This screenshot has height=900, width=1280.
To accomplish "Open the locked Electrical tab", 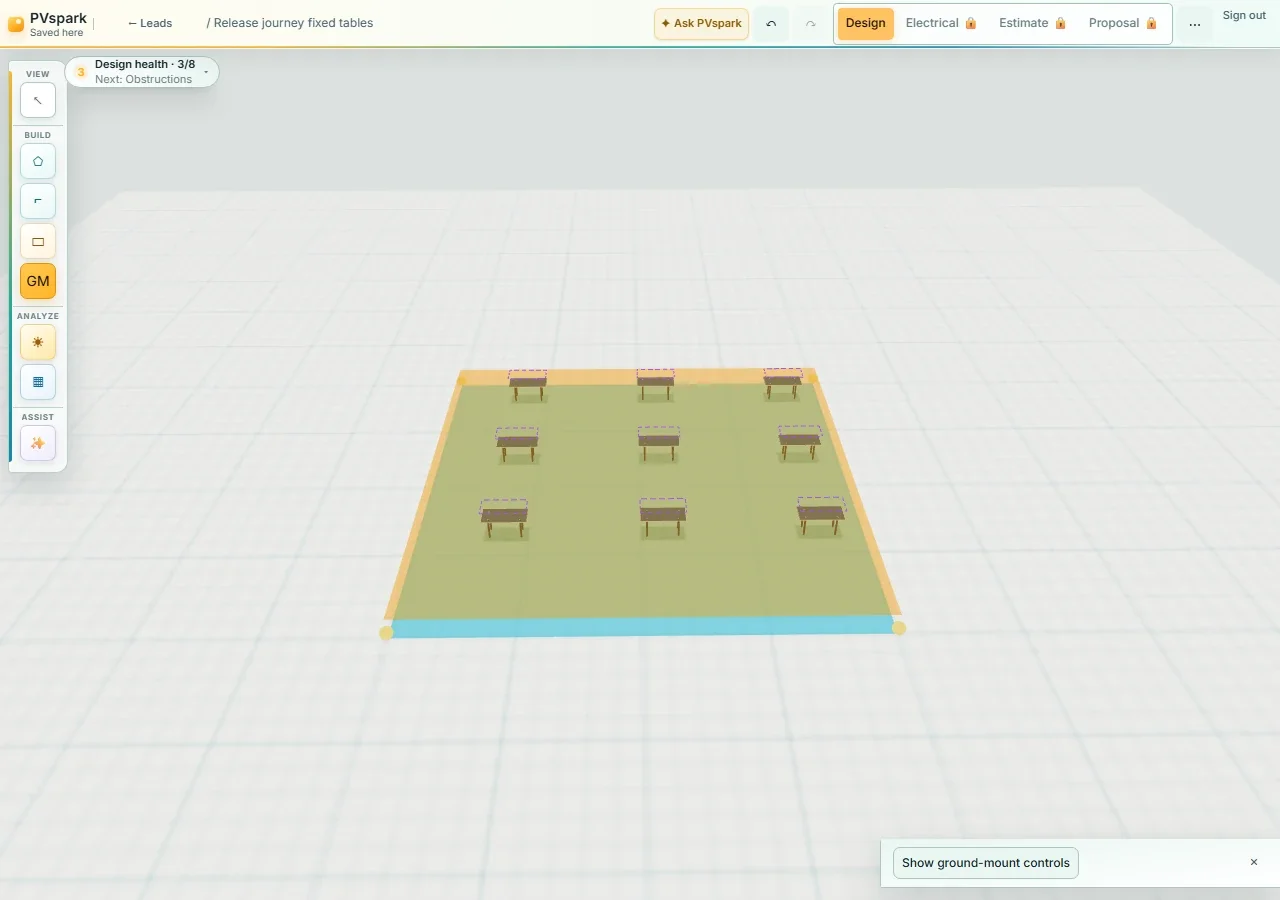I will pyautogui.click(x=941, y=23).
